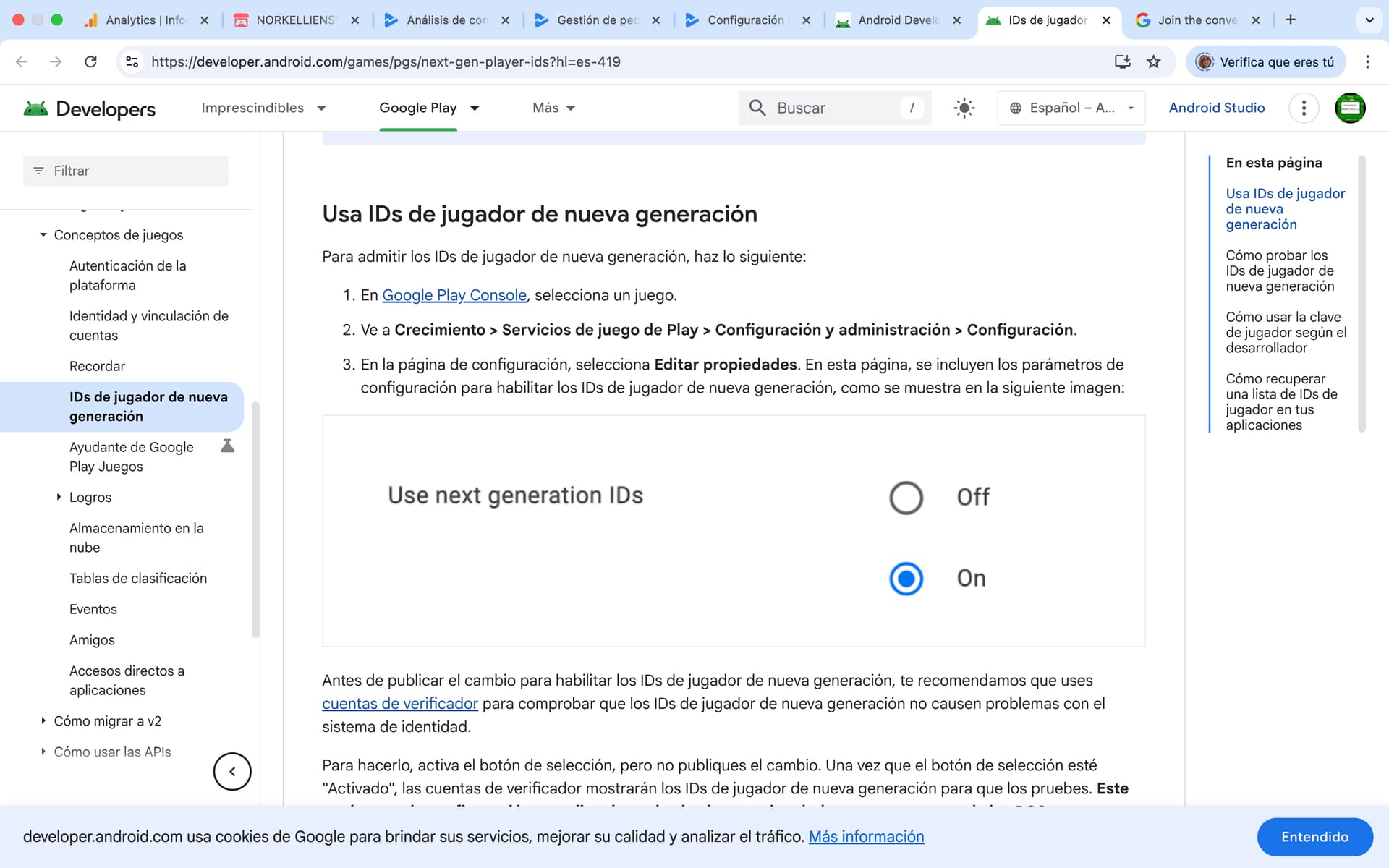1389x868 pixels.
Task: Toggle the light/dark theme sun icon
Action: coord(964,109)
